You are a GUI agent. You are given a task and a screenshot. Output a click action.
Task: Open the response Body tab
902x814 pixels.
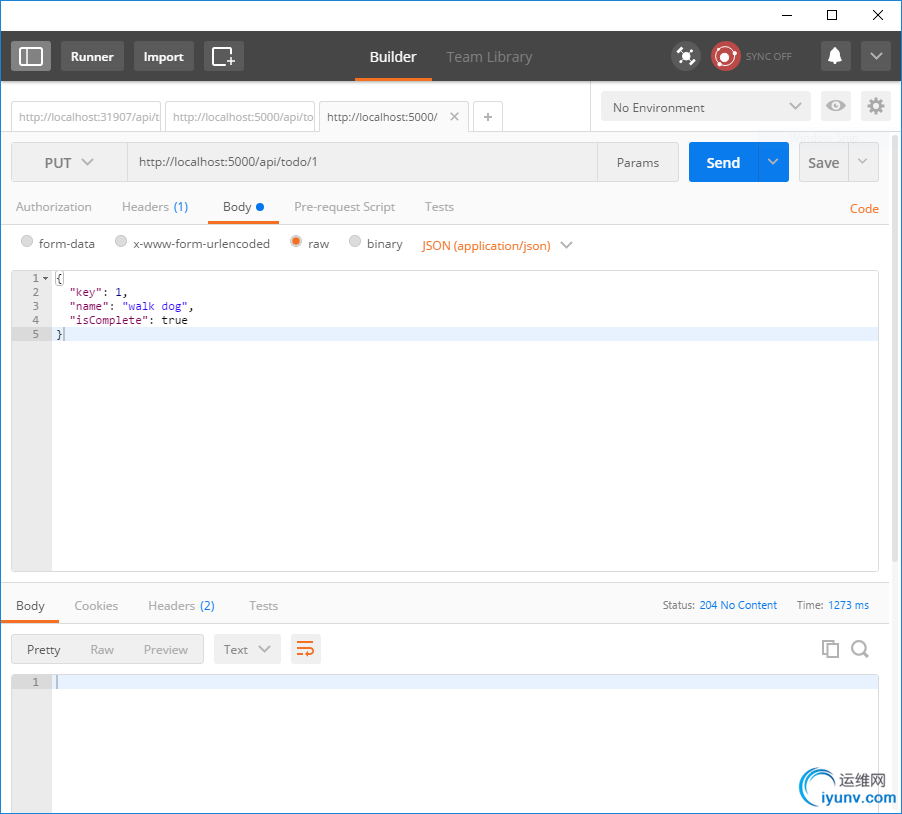pos(30,606)
